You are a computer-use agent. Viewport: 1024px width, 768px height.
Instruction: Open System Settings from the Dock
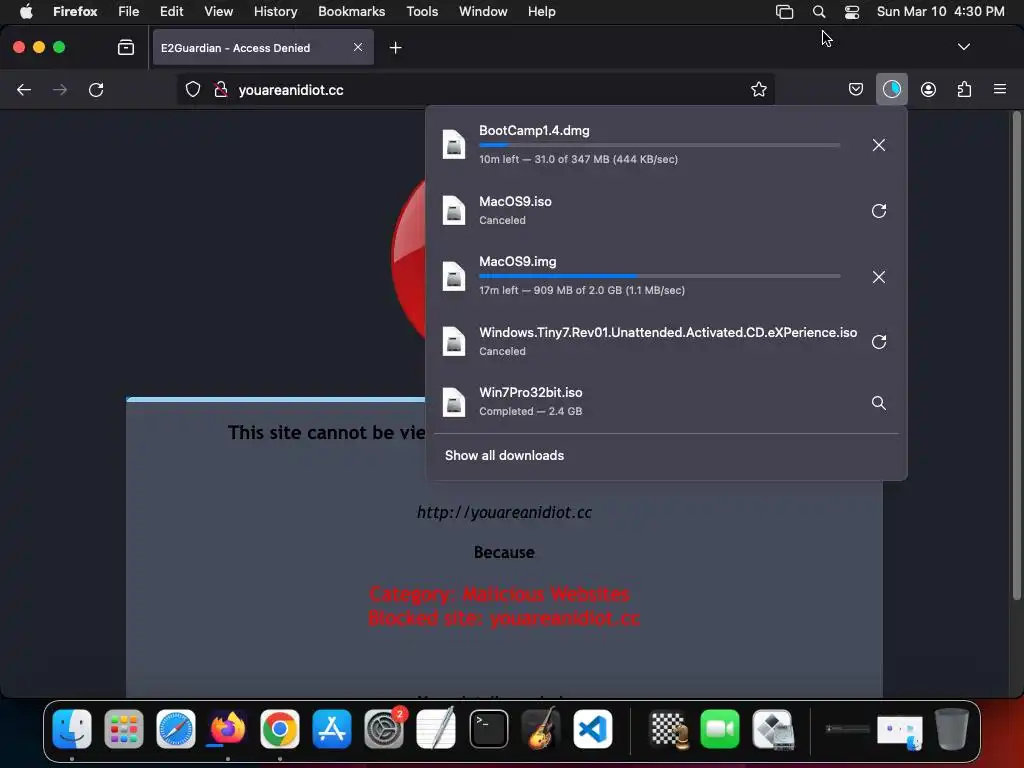point(384,729)
